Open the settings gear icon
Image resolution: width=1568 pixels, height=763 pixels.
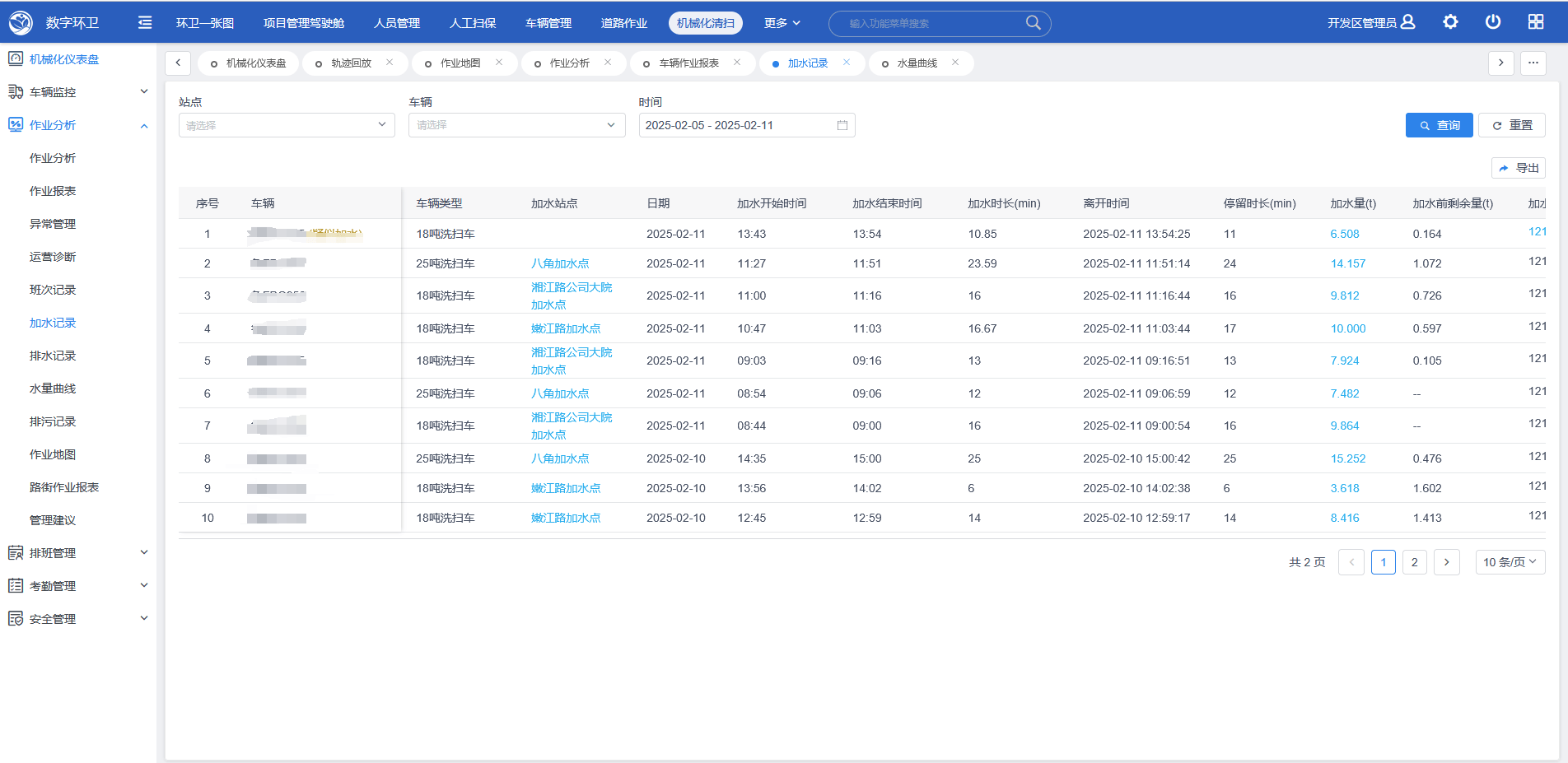pyautogui.click(x=1450, y=22)
